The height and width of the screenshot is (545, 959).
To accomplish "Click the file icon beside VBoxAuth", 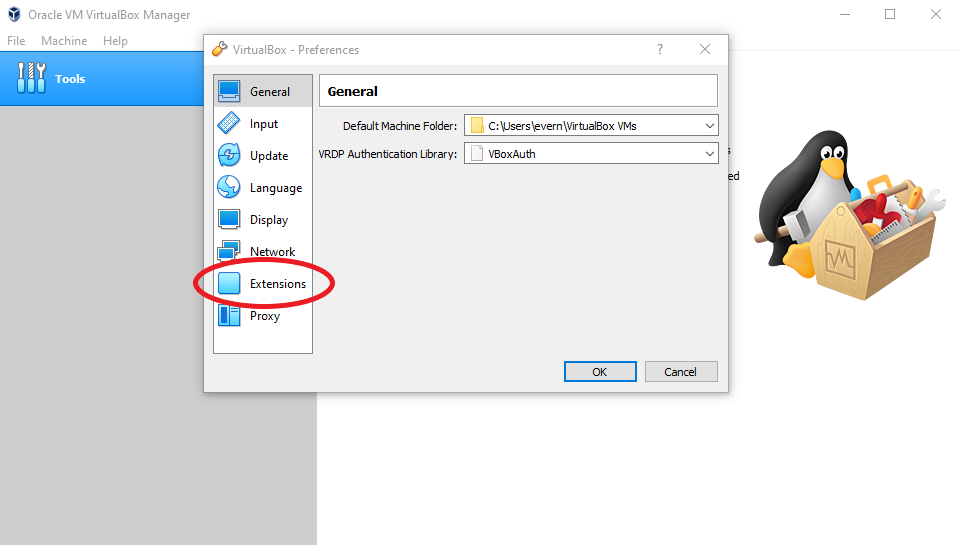I will pyautogui.click(x=477, y=154).
